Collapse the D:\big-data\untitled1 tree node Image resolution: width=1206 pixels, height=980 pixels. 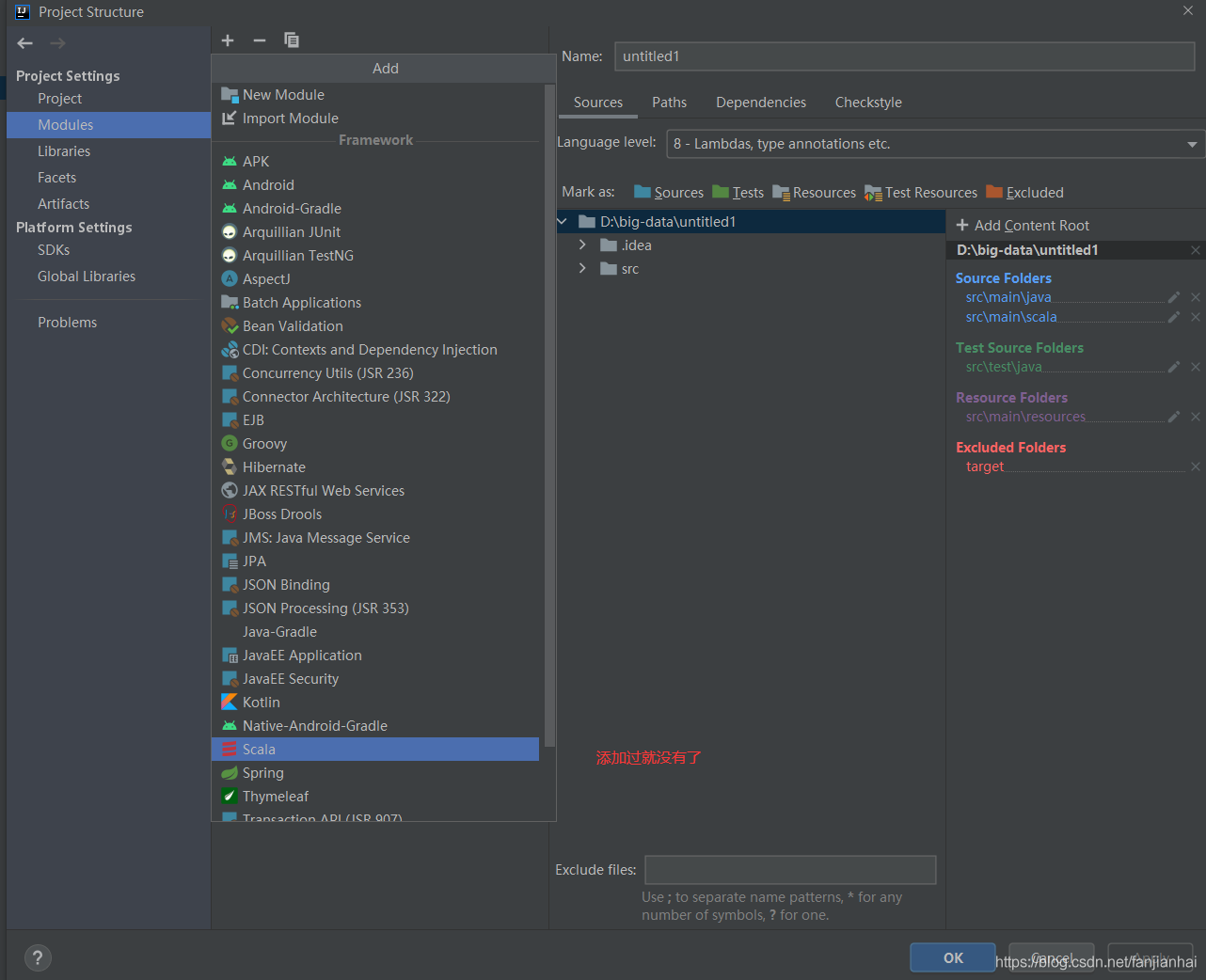[563, 222]
